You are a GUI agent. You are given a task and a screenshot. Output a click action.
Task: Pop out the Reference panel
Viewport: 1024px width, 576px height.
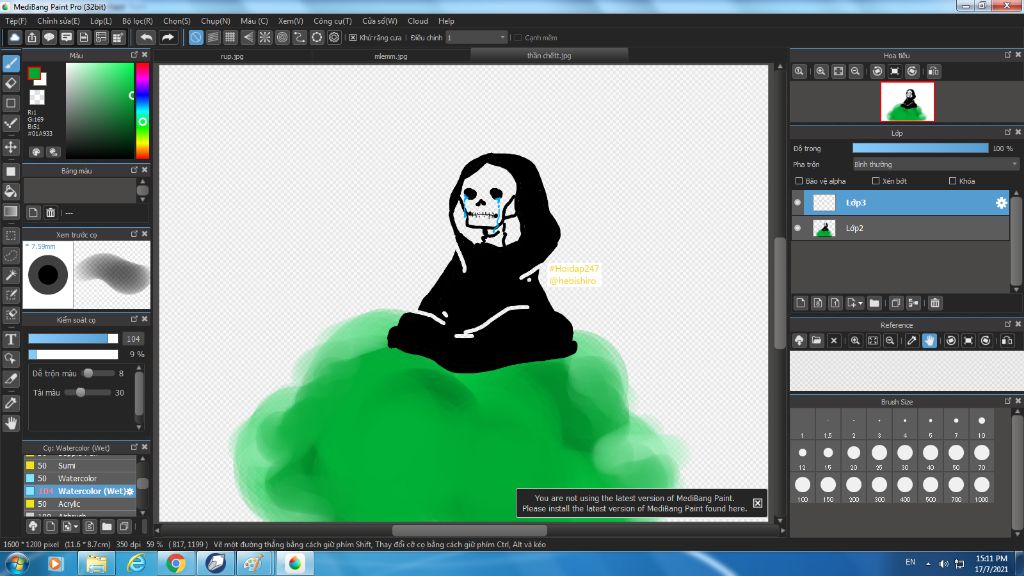coord(1008,325)
